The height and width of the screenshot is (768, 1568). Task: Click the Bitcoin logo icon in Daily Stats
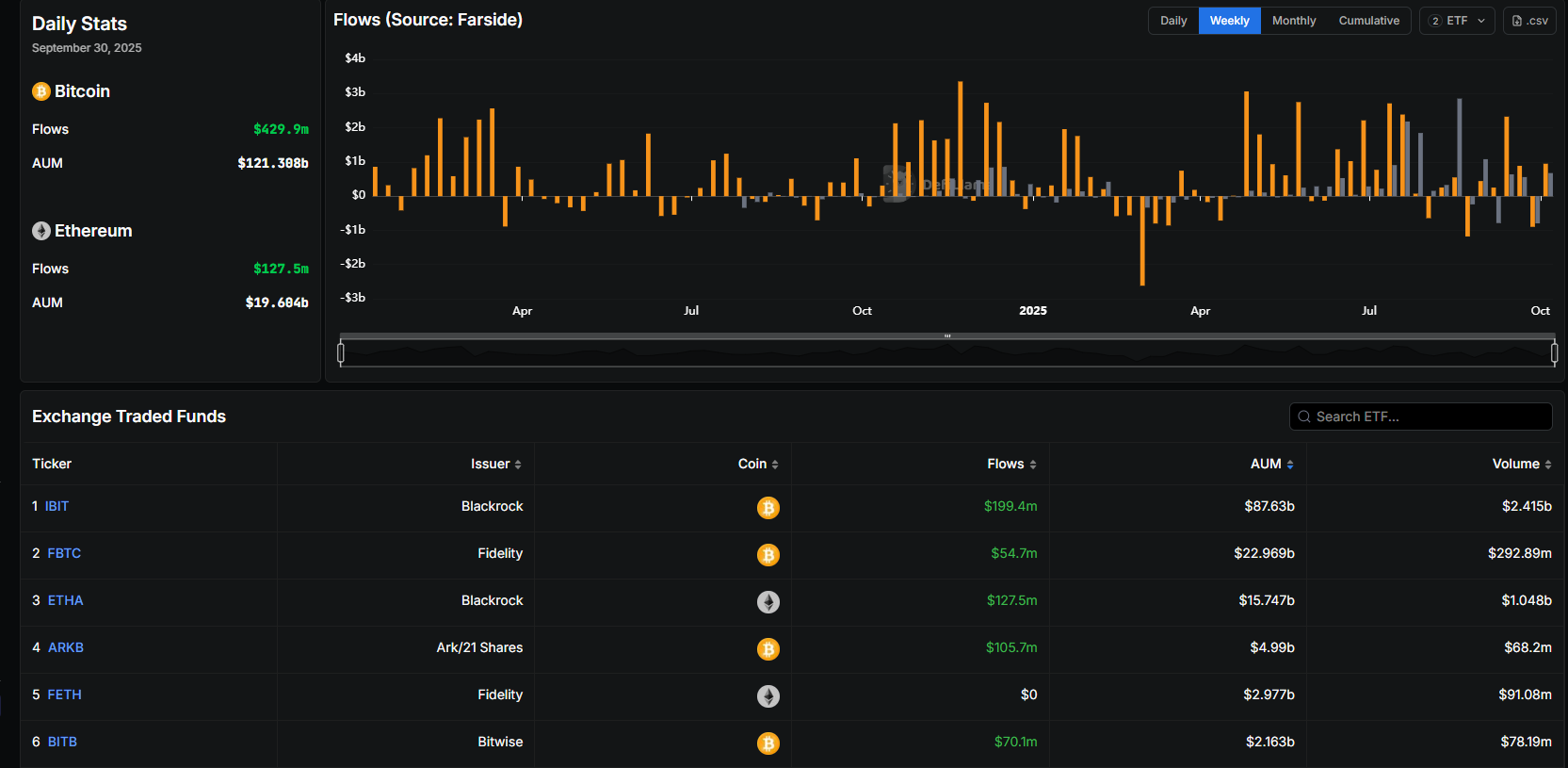[x=40, y=91]
